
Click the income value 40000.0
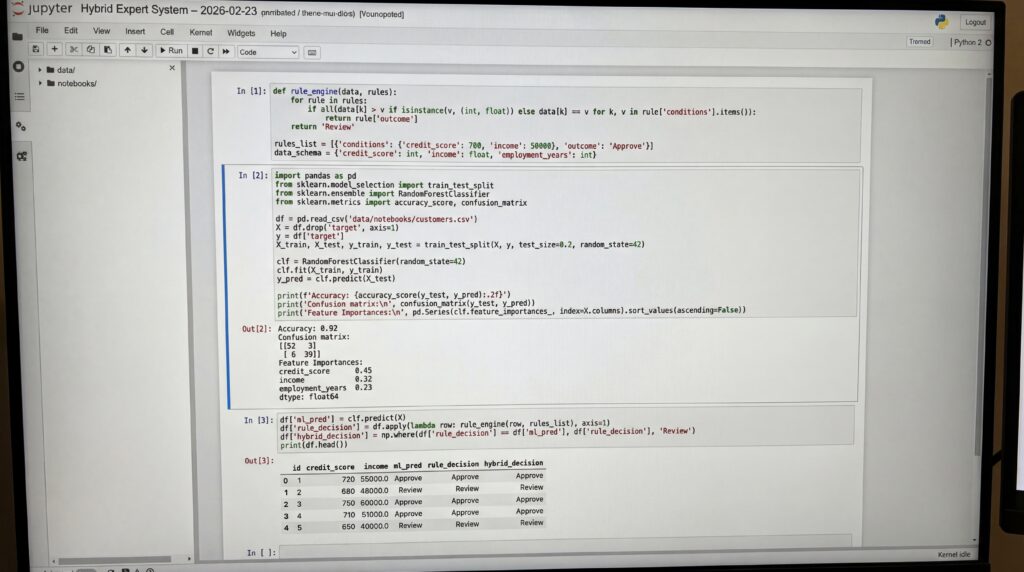(x=375, y=526)
